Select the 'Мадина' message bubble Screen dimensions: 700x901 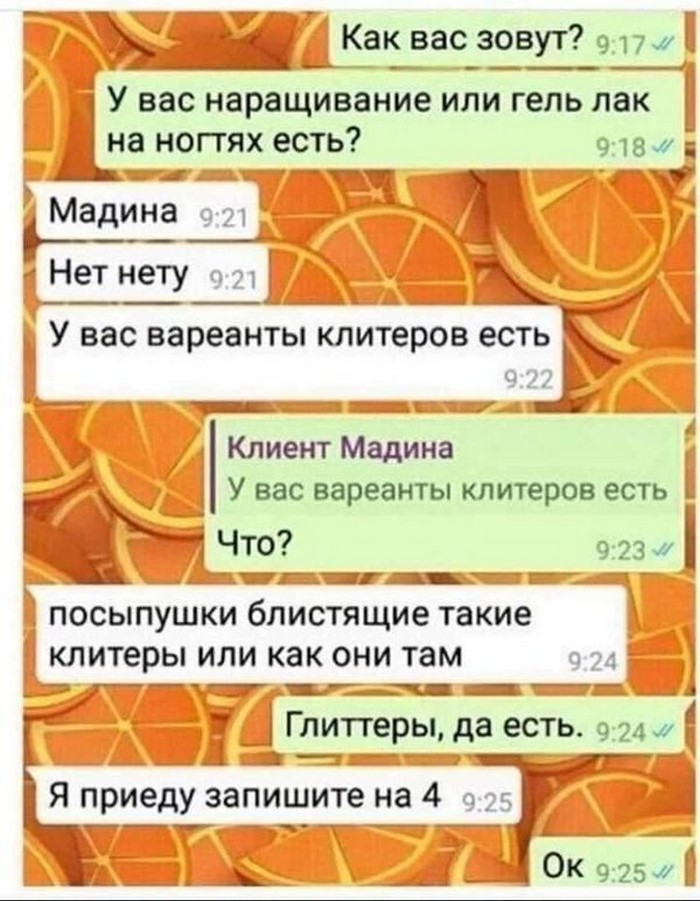click(x=147, y=210)
